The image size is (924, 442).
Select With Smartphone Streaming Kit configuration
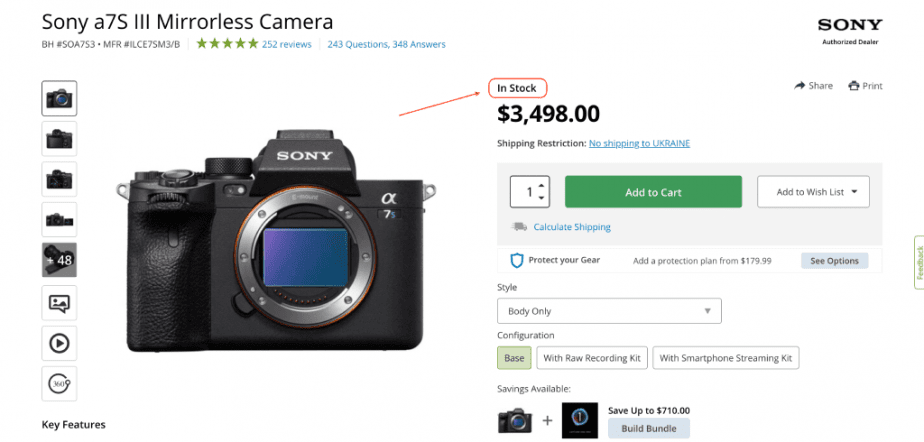coord(725,358)
